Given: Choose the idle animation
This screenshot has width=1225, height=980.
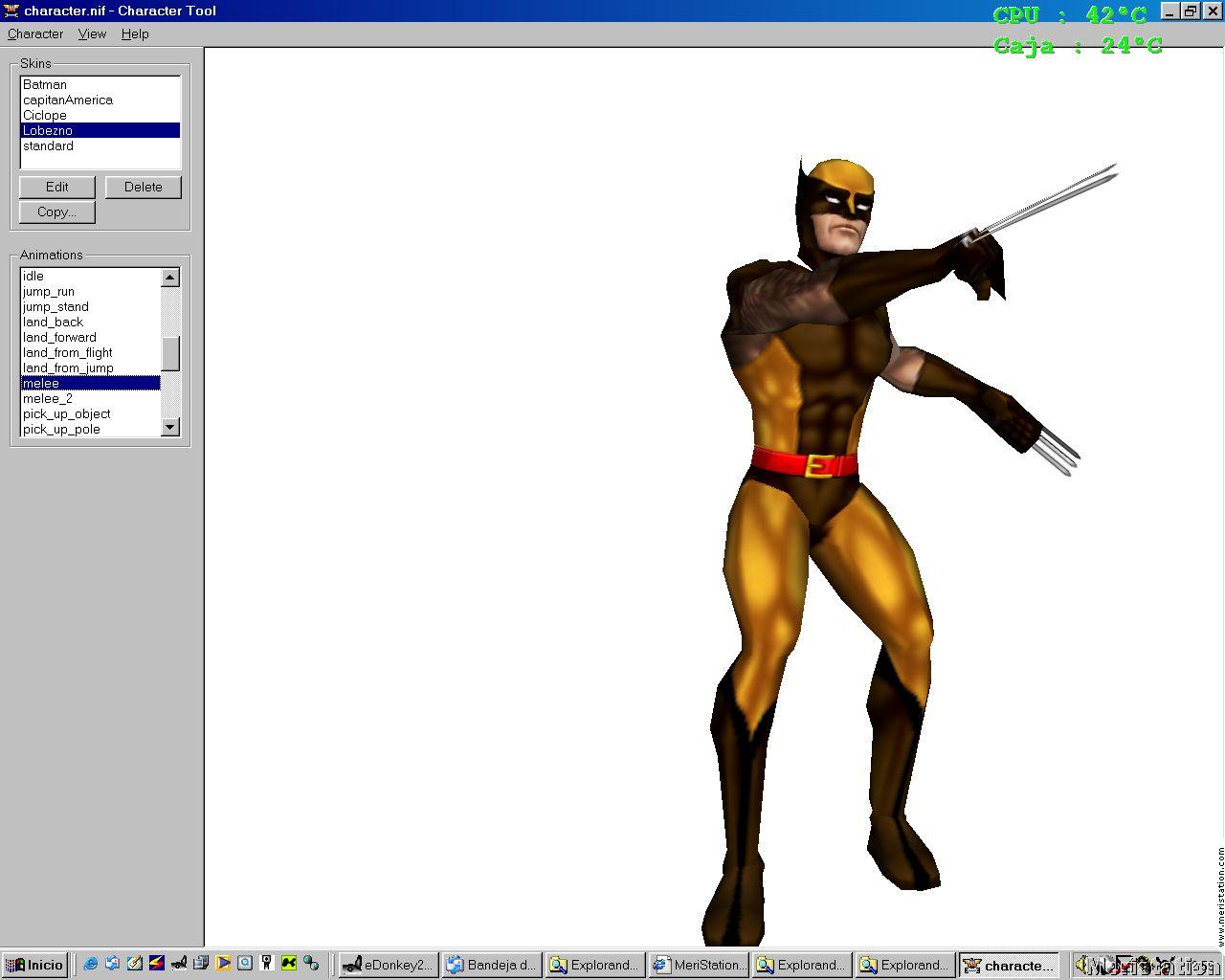Looking at the screenshot, I should tap(91, 276).
